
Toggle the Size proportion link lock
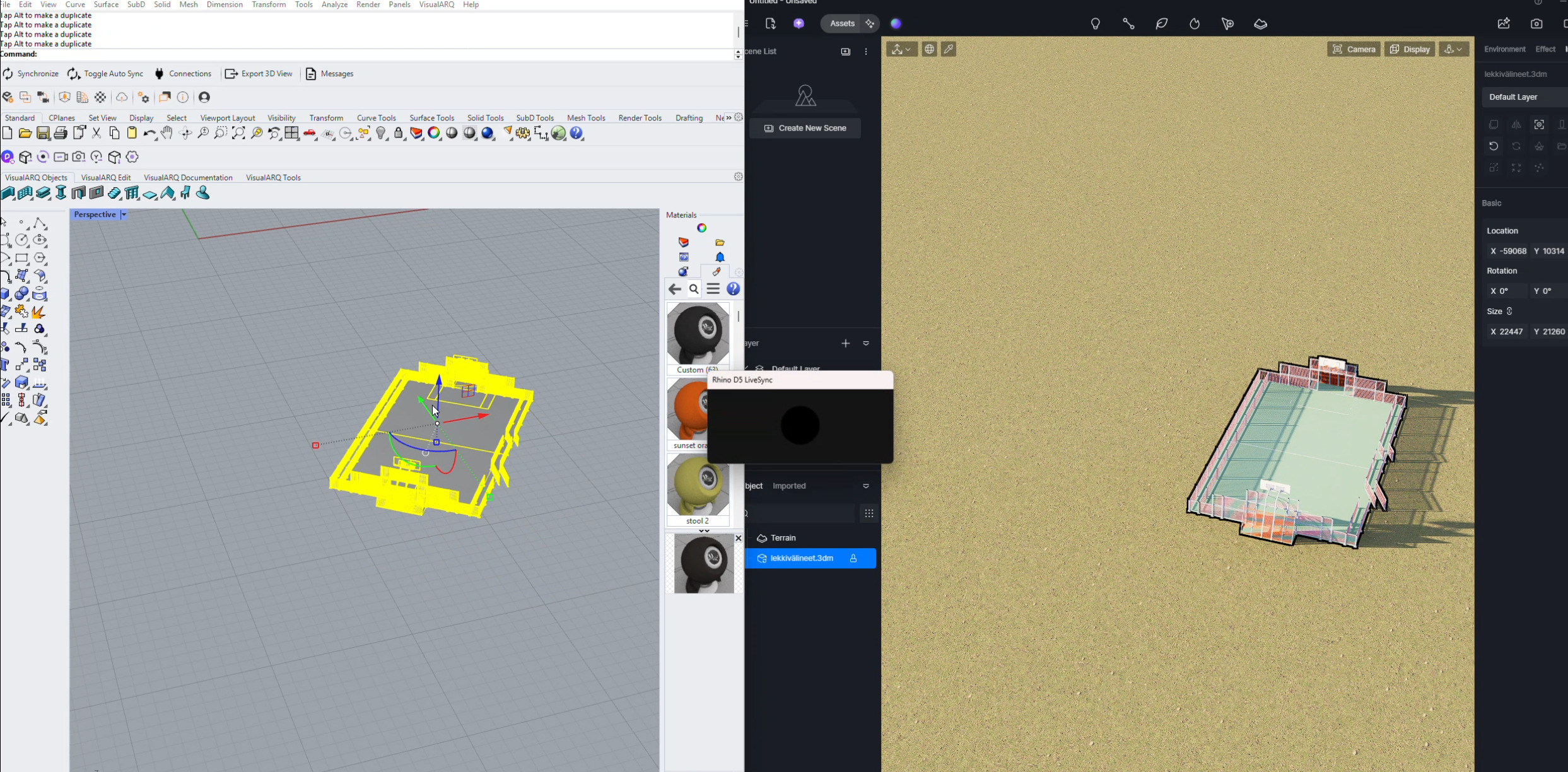pyautogui.click(x=1510, y=312)
